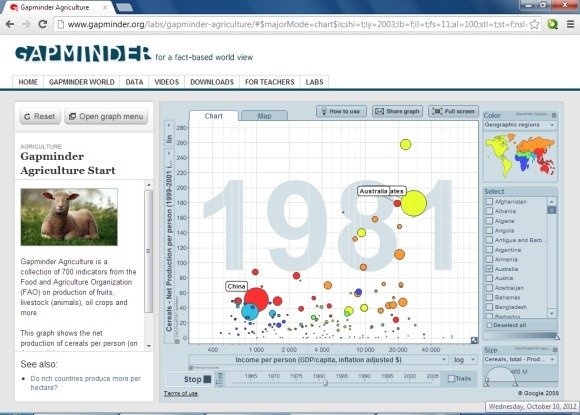580x415 pixels.
Task: Enable the Trails checkbox
Action: pos(451,378)
